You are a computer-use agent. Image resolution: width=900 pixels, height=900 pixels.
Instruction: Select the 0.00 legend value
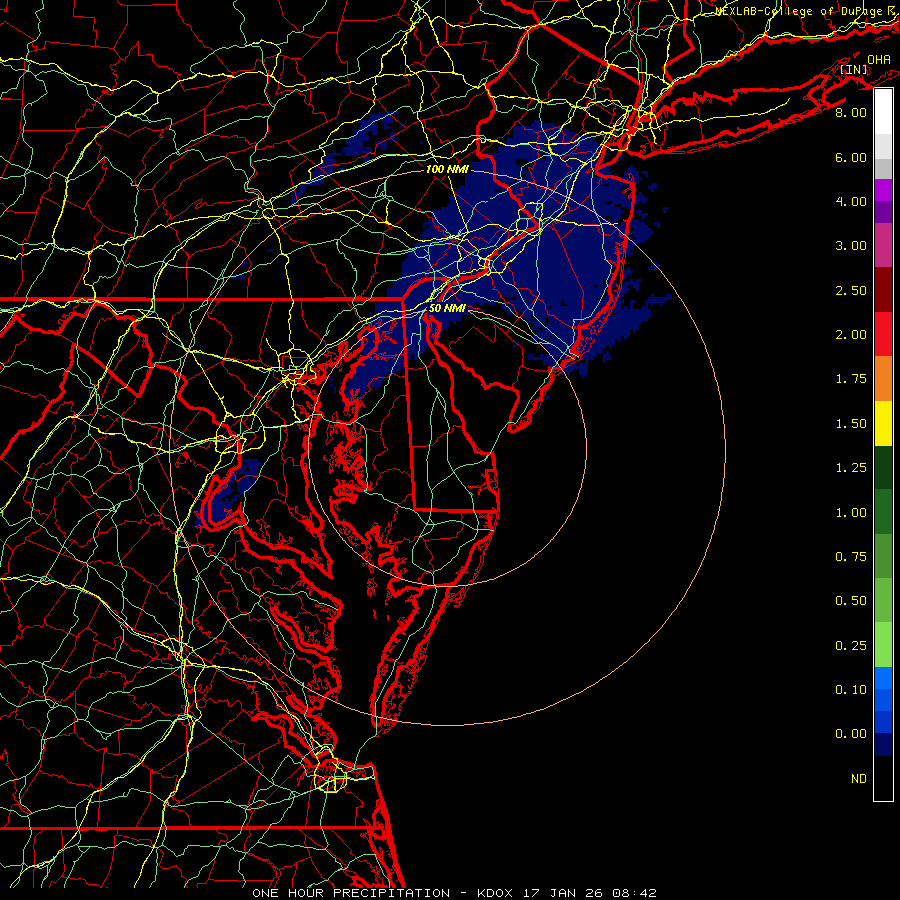point(851,734)
